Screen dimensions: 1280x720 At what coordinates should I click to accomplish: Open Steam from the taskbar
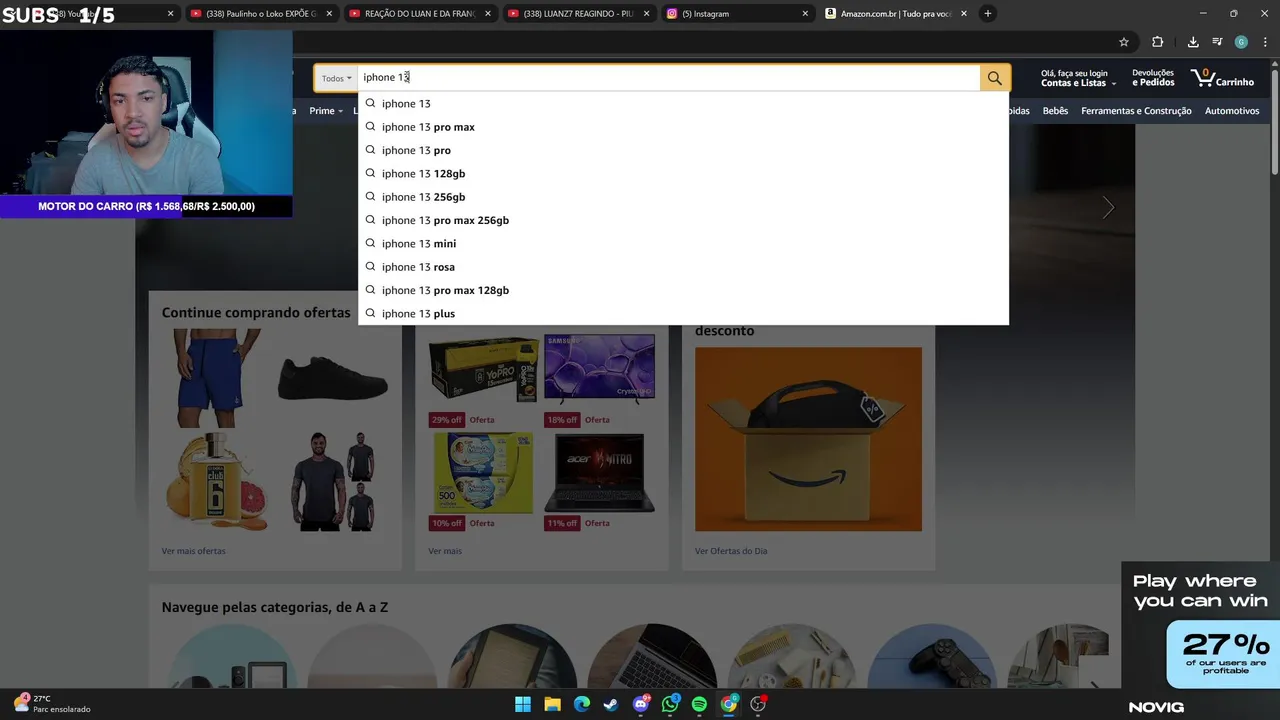[x=611, y=704]
